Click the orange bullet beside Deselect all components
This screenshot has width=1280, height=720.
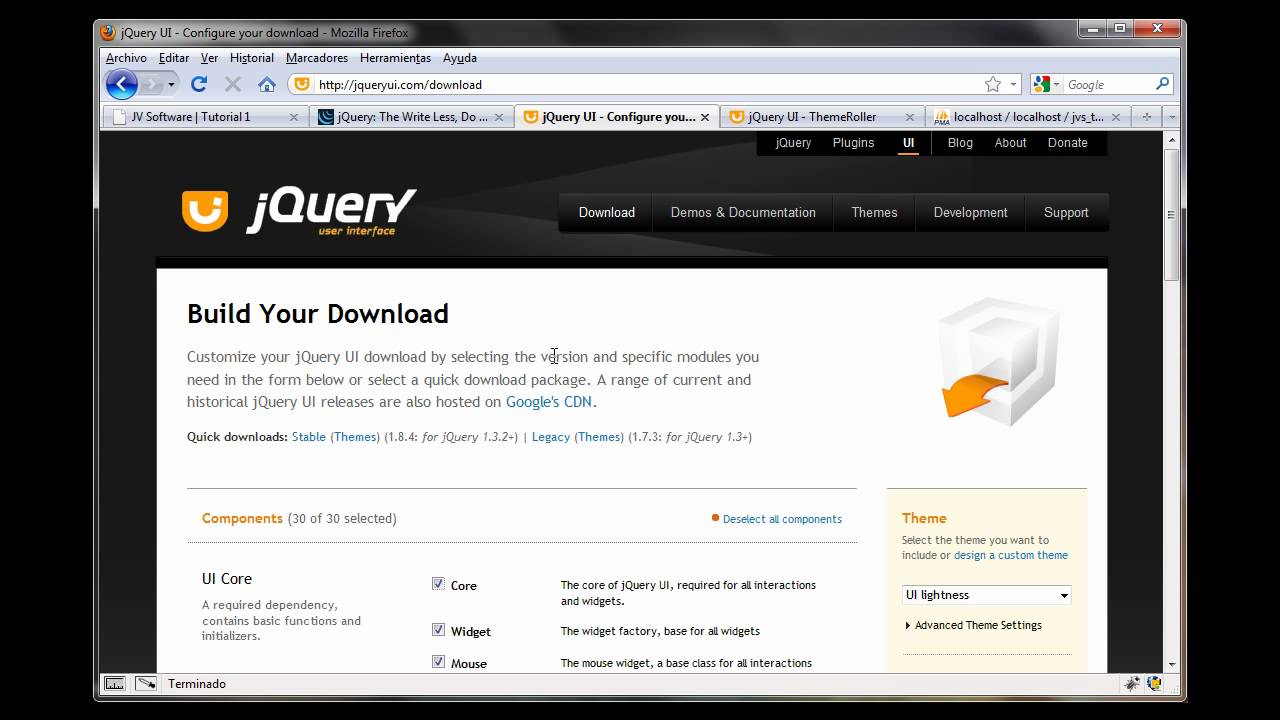tap(715, 518)
